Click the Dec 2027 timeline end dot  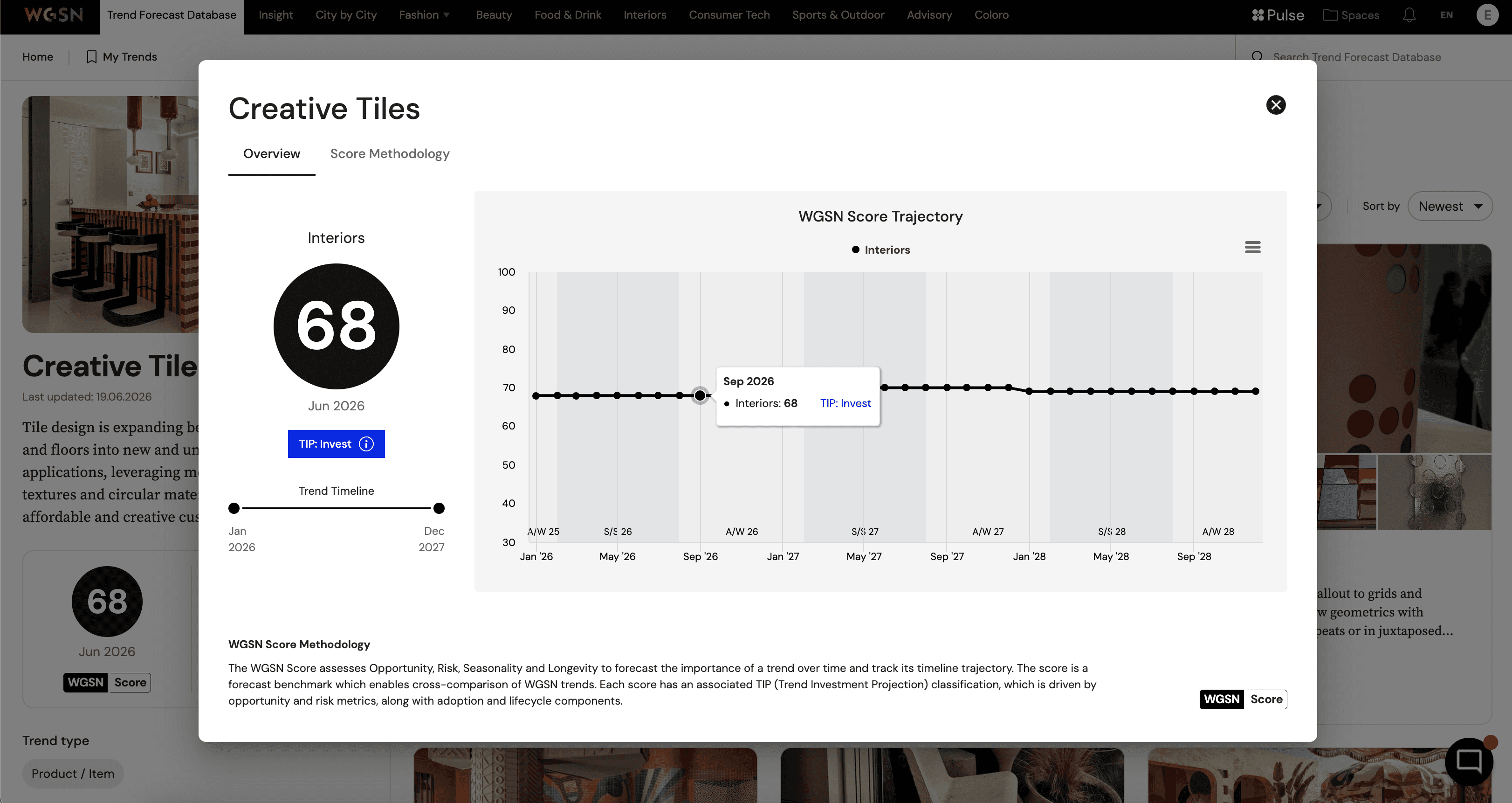pyautogui.click(x=439, y=508)
